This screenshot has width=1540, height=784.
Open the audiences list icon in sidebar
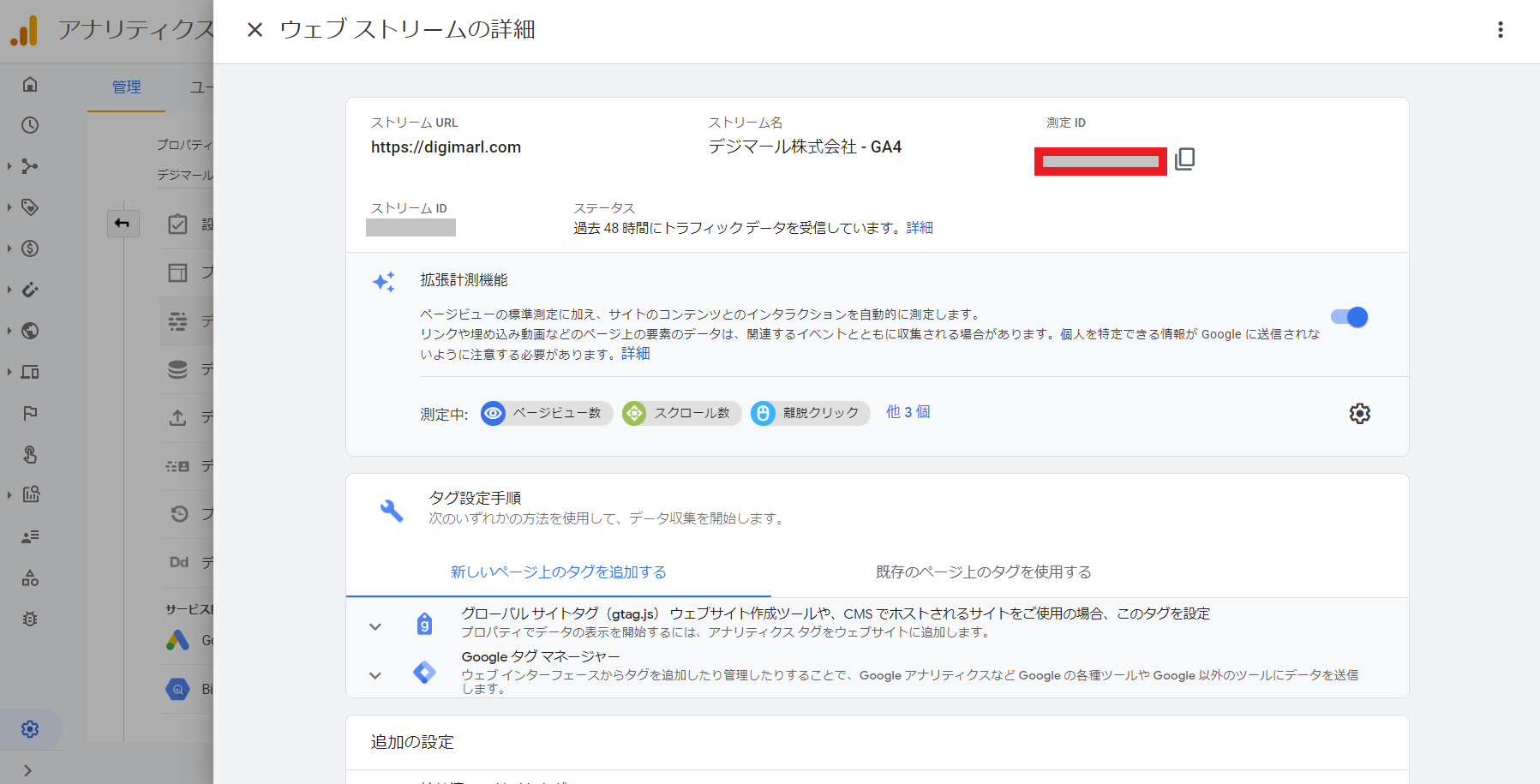30,536
